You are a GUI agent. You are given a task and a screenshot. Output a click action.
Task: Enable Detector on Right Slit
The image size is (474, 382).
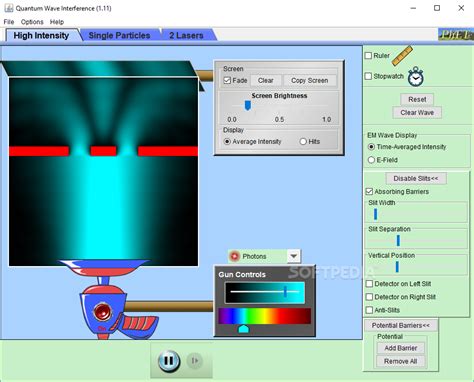[369, 297]
